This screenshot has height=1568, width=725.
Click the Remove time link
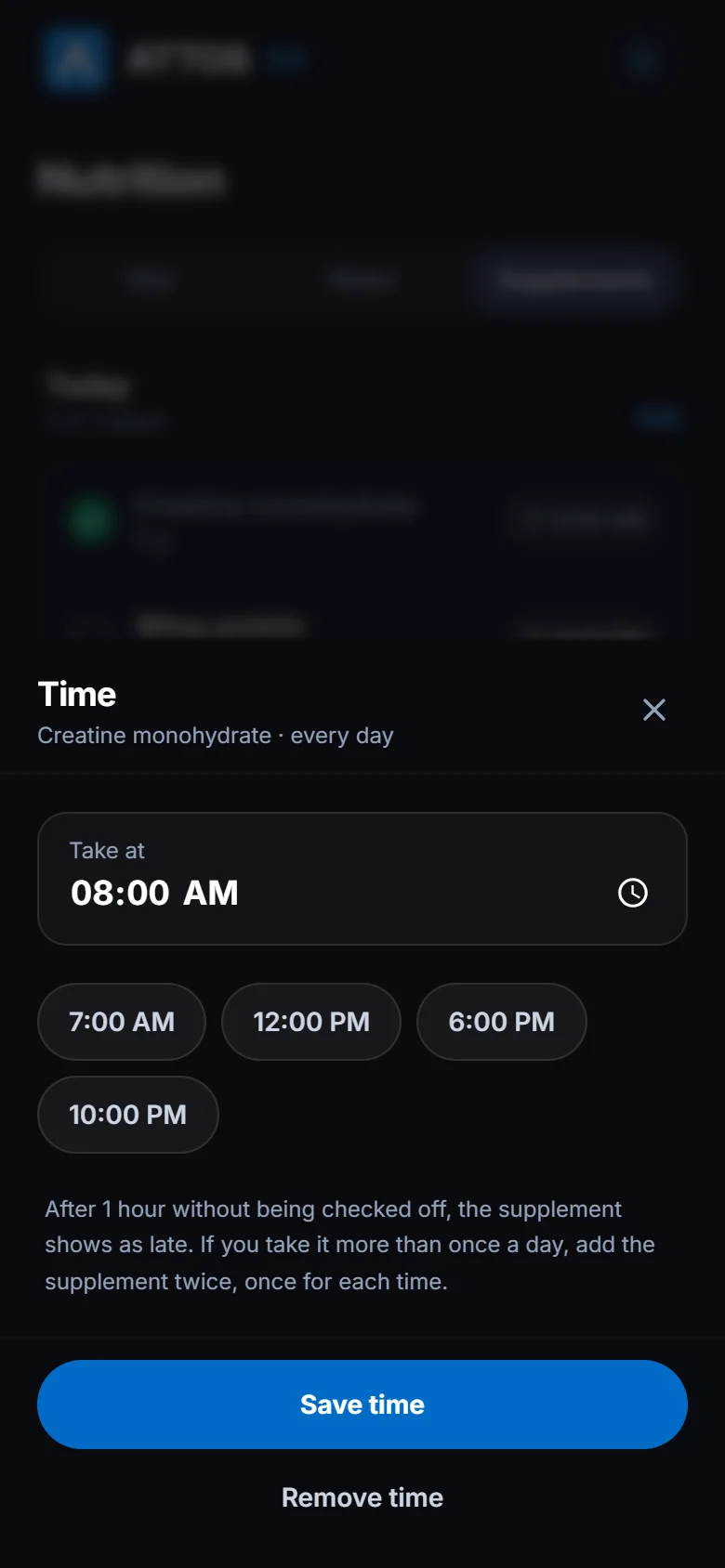[362, 1497]
